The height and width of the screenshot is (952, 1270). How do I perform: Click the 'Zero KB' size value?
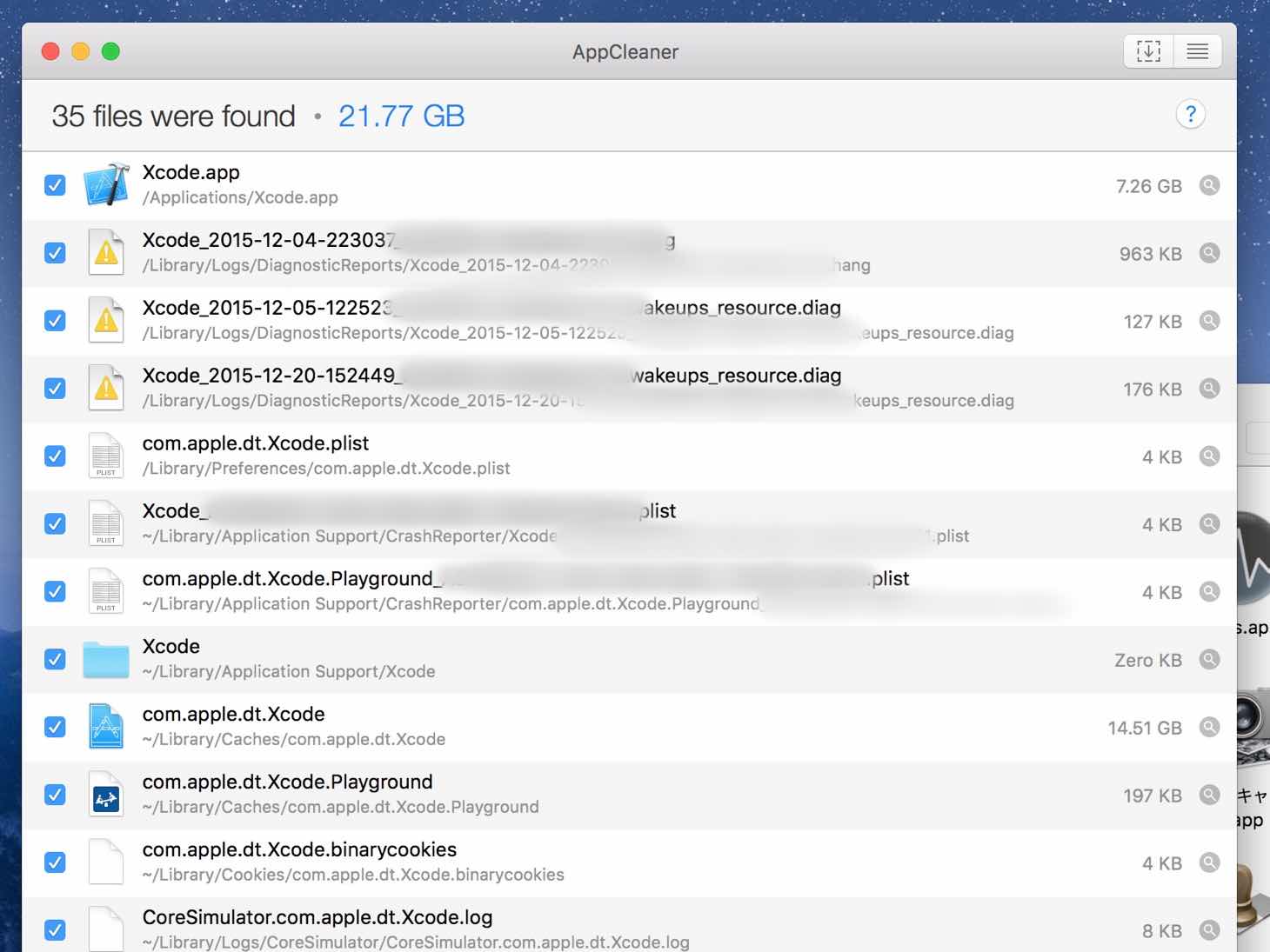[1147, 660]
